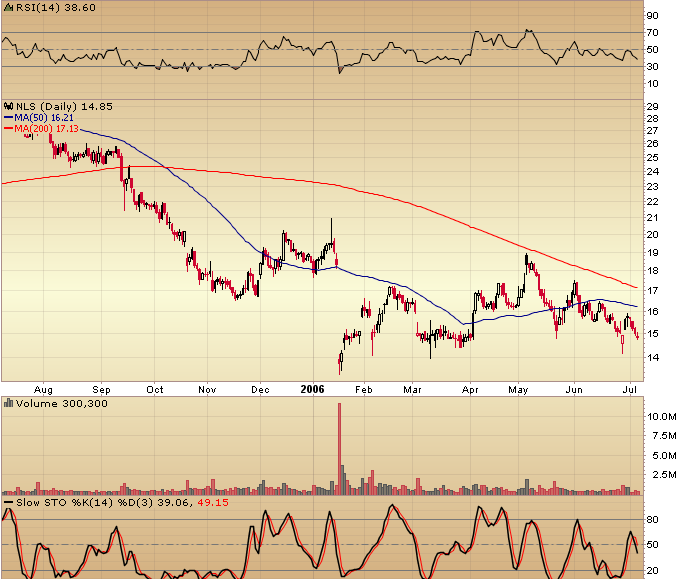Click the Feb month label
Viewport: 680px width, 579px height.
tap(364, 389)
